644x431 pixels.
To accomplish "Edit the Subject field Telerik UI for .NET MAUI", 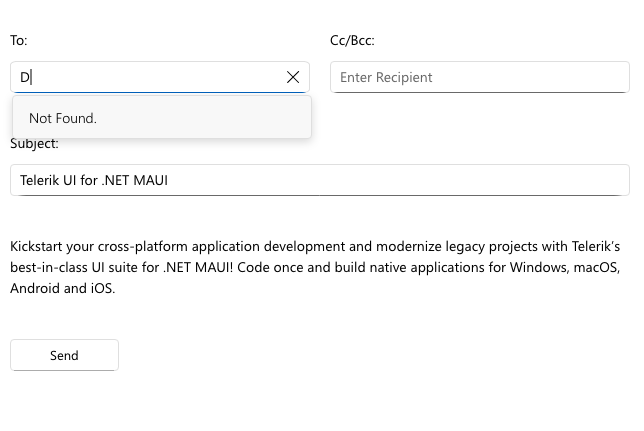I will click(x=320, y=180).
